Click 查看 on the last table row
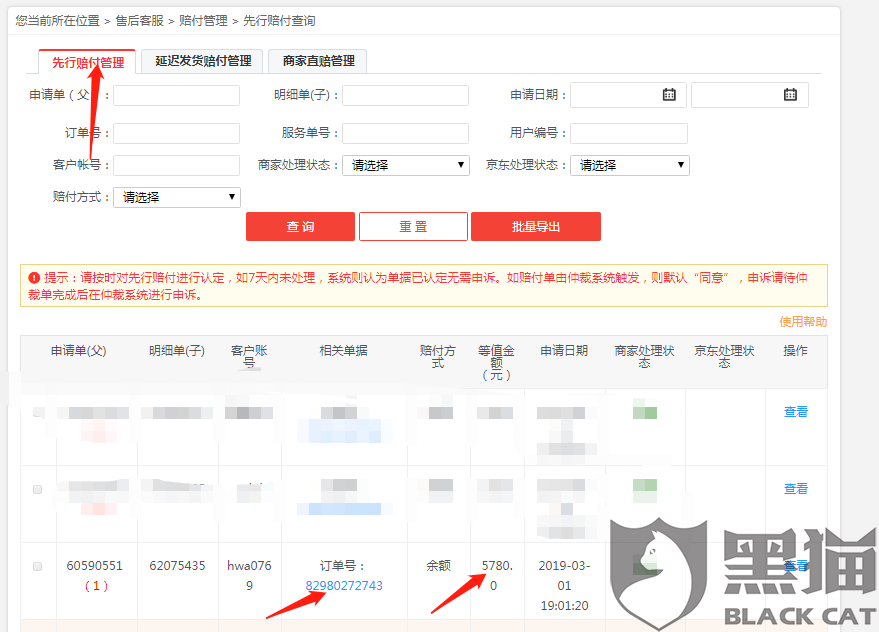Viewport: 879px width, 632px height. (795, 565)
